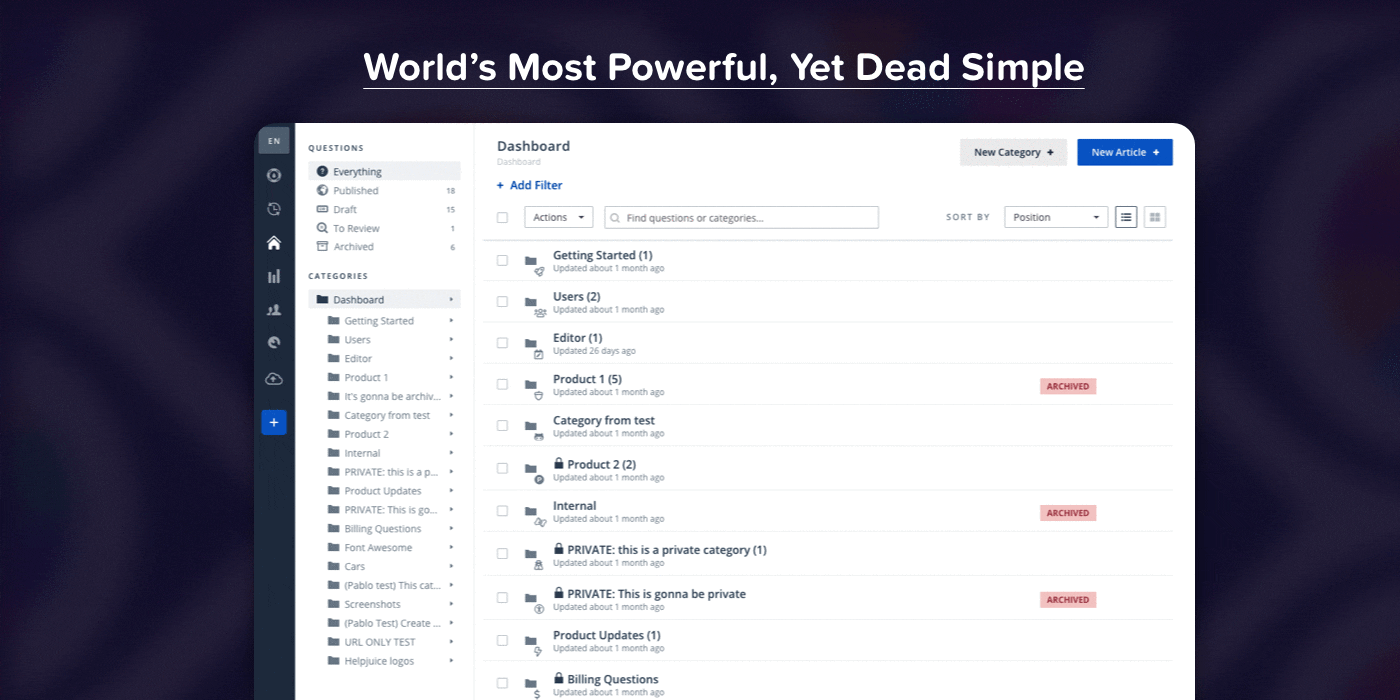This screenshot has height=700, width=1400.
Task: Expand the Dashboard category arrow
Action: pos(451,300)
